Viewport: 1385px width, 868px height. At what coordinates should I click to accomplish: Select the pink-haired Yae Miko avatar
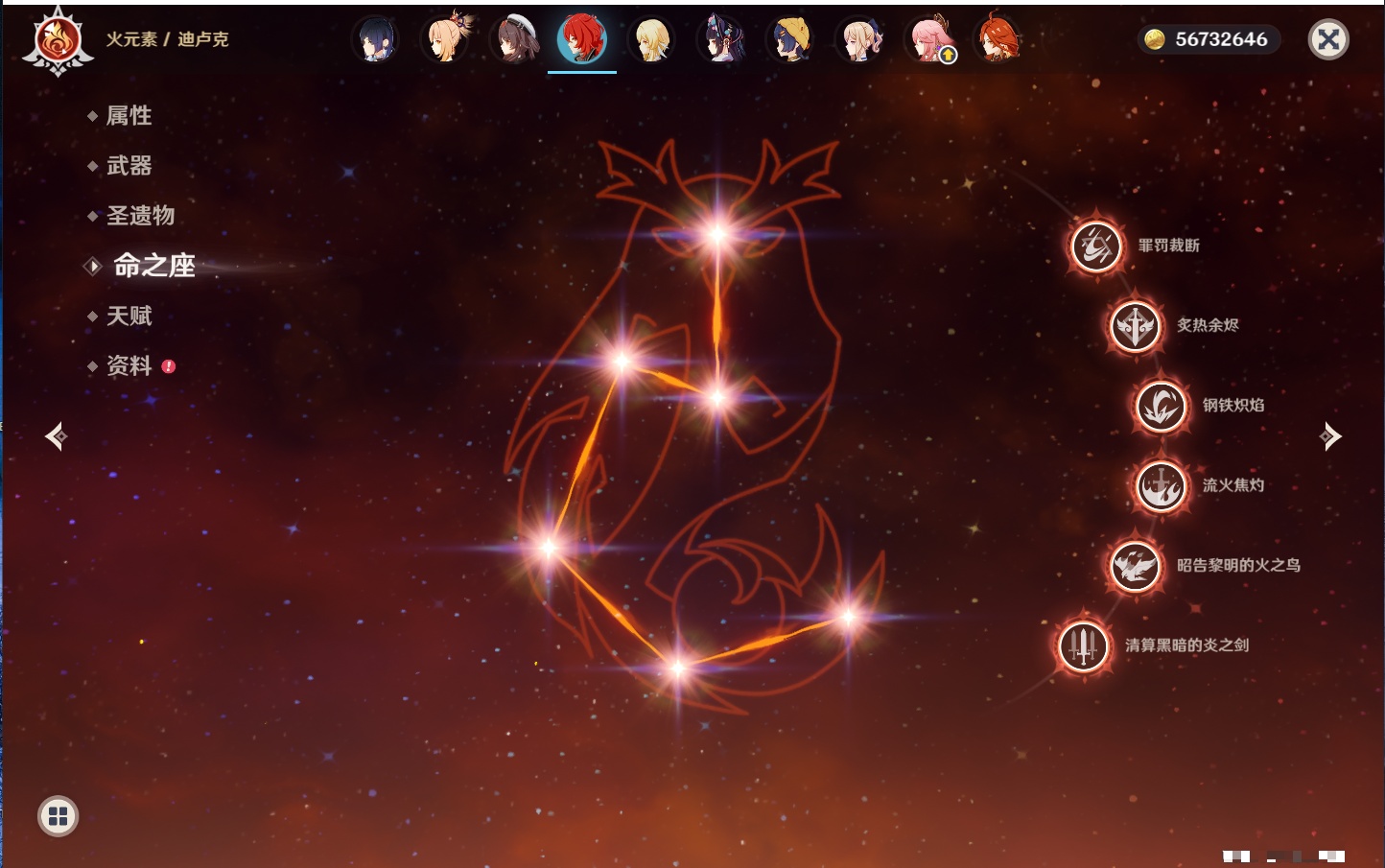point(928,39)
